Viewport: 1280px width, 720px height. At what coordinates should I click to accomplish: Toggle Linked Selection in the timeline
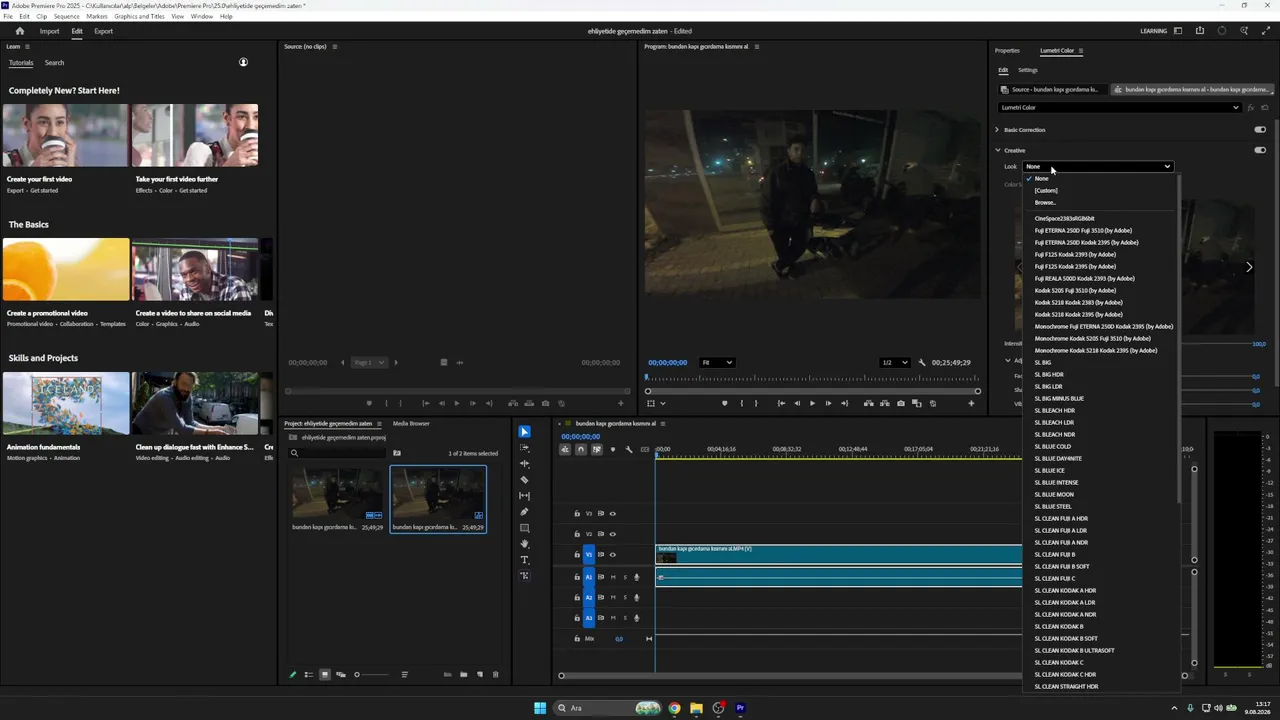tap(597, 449)
